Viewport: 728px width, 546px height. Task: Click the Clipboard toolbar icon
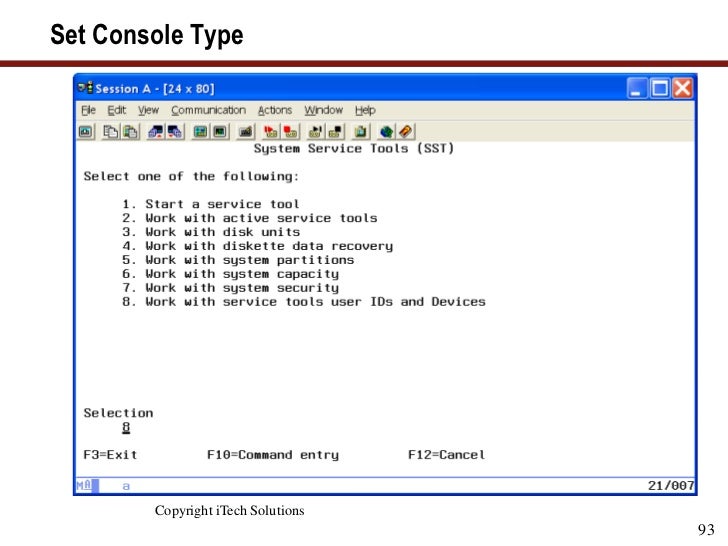pos(360,132)
